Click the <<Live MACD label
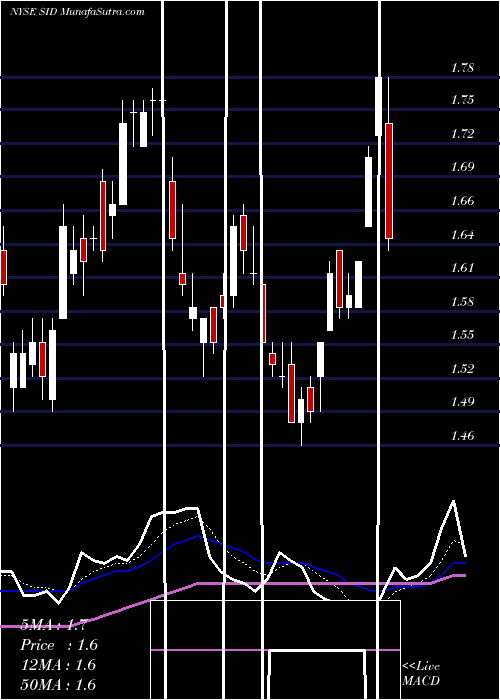This screenshot has width=500, height=700. tap(421, 674)
